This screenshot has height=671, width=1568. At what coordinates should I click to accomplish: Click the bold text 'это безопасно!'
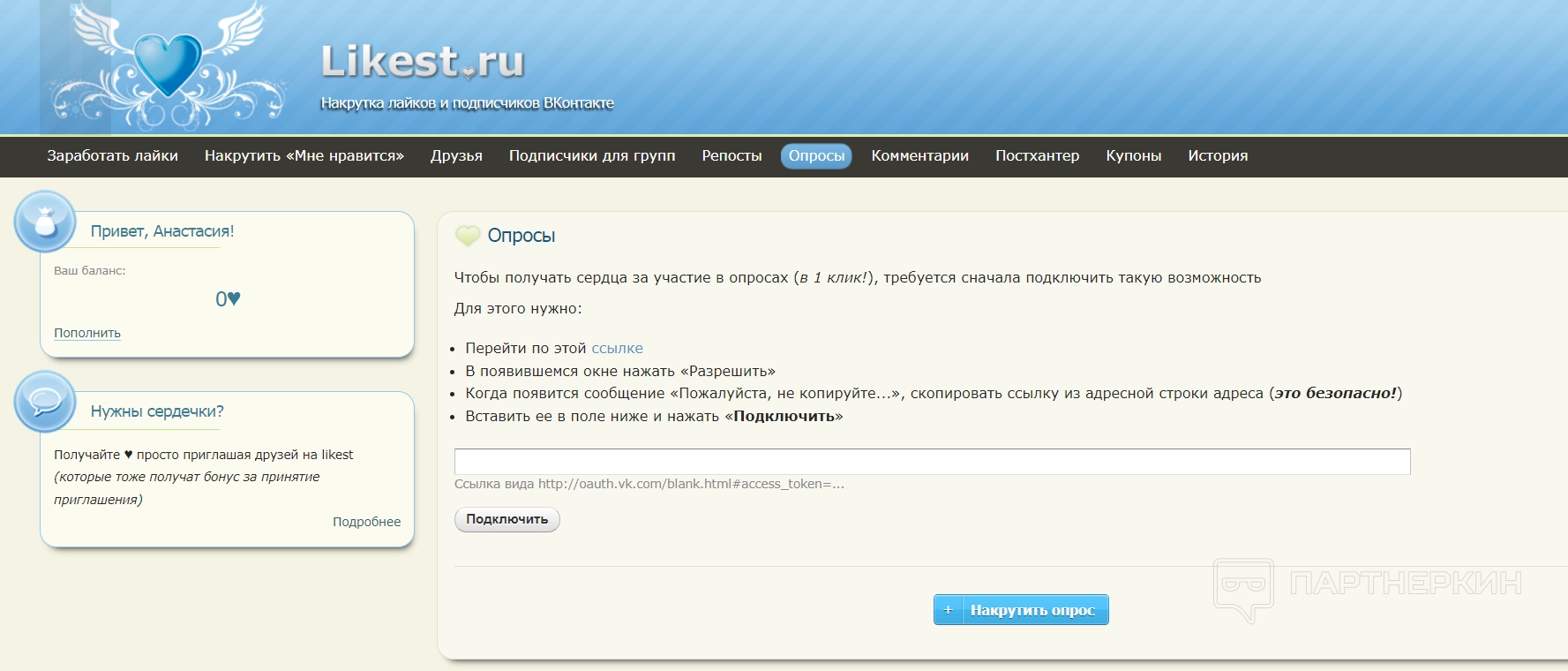coord(1336,394)
